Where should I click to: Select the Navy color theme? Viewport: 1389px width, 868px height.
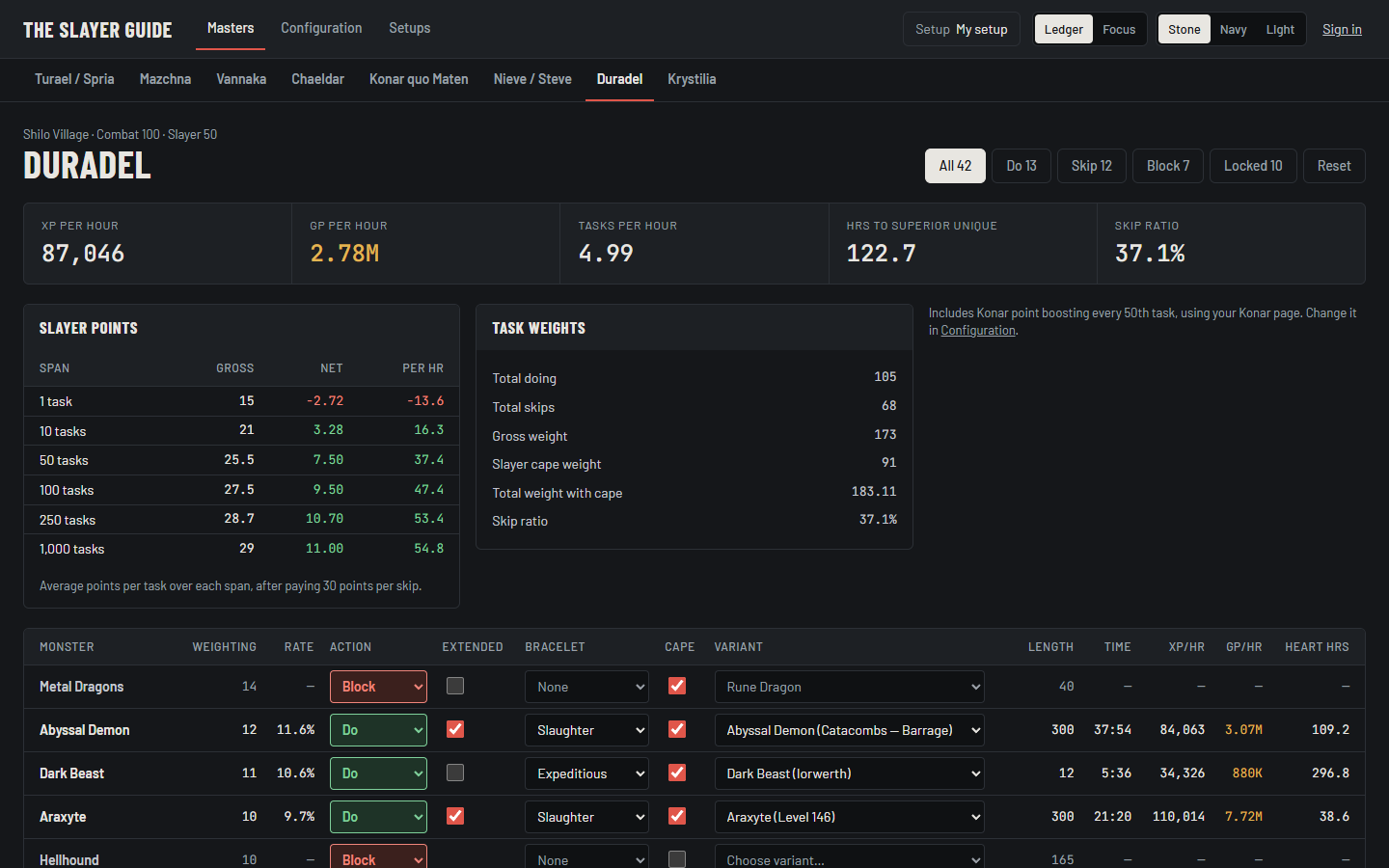pyautogui.click(x=1233, y=29)
